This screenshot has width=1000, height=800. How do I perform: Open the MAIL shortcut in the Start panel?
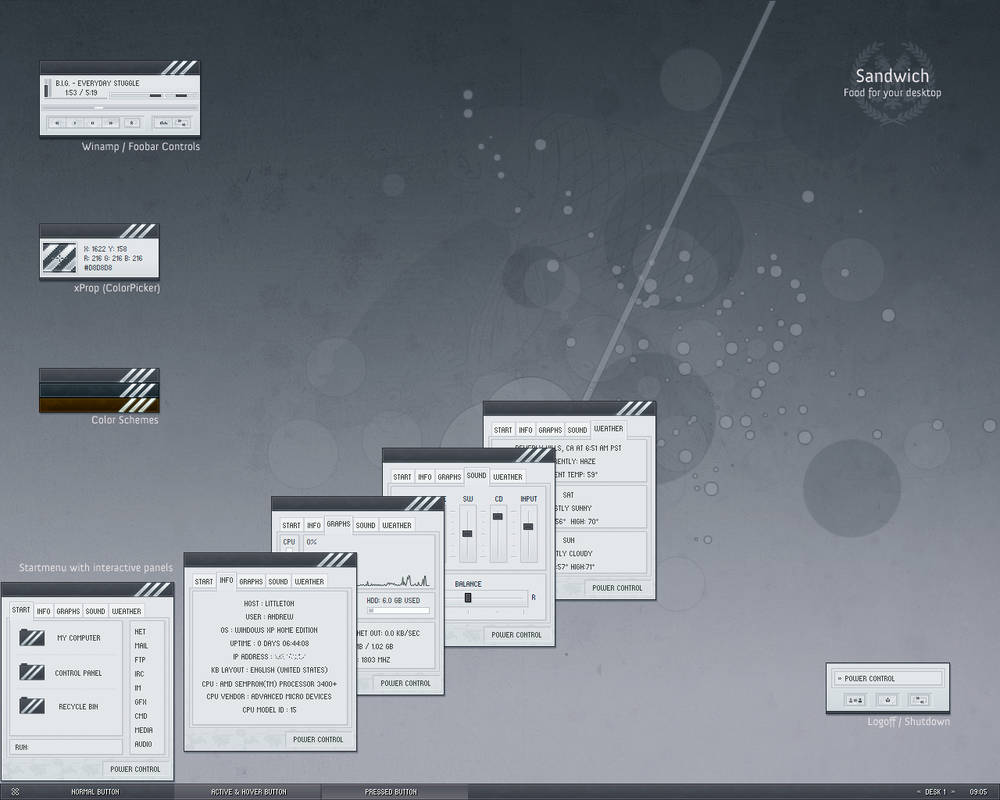(141, 646)
